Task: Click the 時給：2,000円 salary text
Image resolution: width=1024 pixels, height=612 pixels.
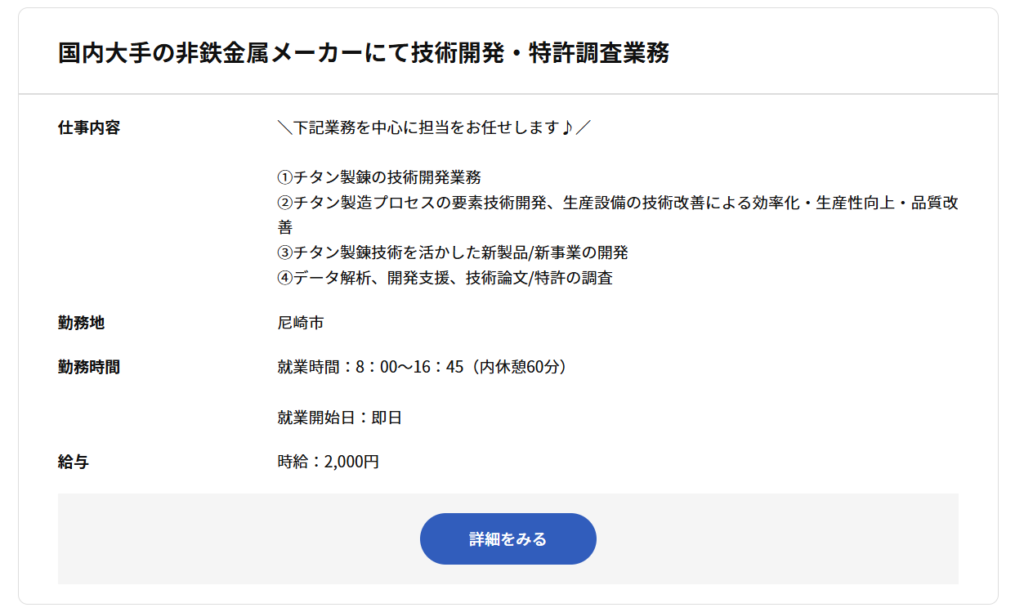Action: point(328,462)
